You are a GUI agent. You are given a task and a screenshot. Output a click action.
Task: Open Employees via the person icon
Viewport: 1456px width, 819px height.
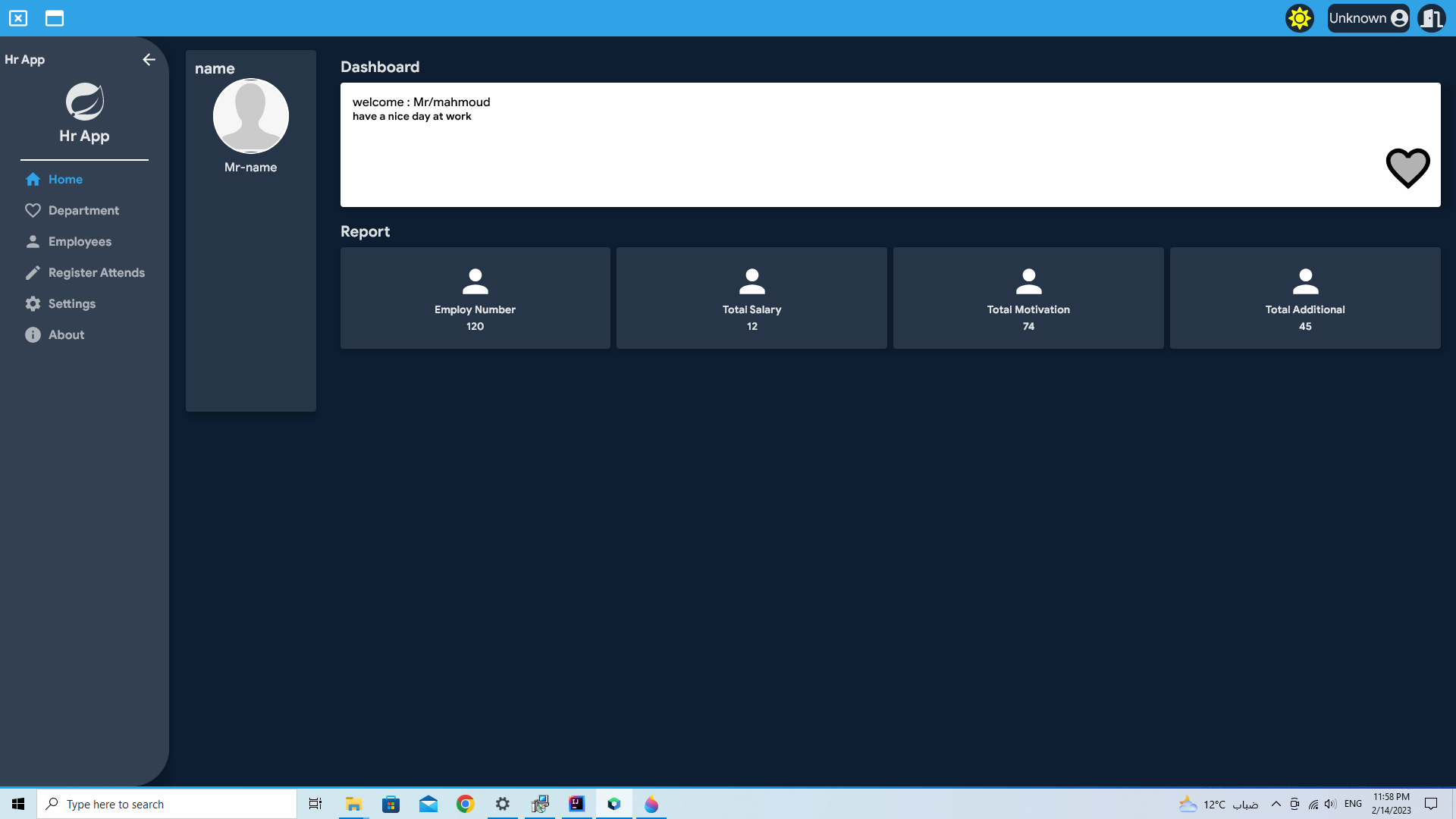tap(33, 241)
